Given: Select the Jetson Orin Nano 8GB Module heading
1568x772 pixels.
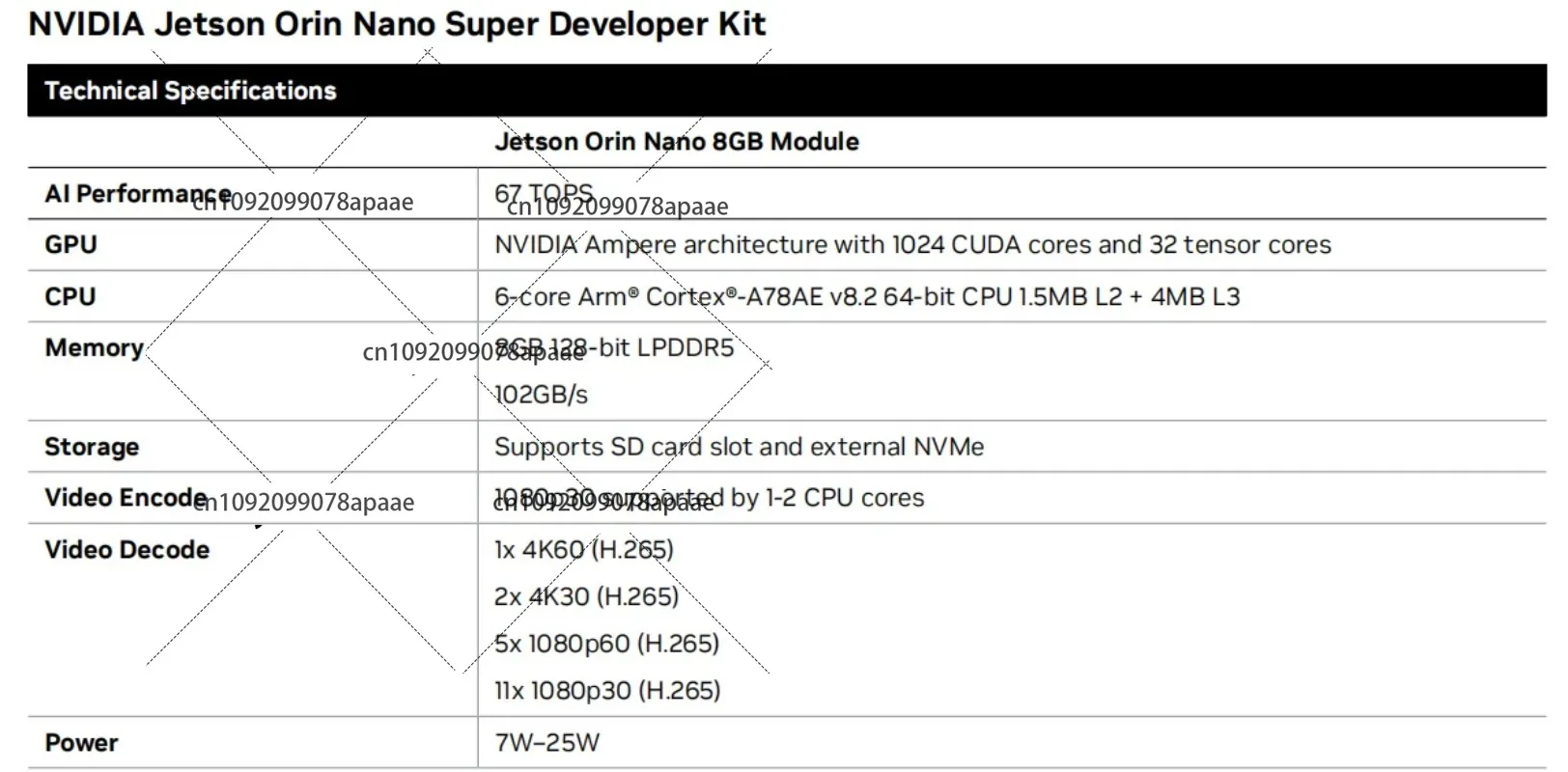Looking at the screenshot, I should pyautogui.click(x=676, y=142).
